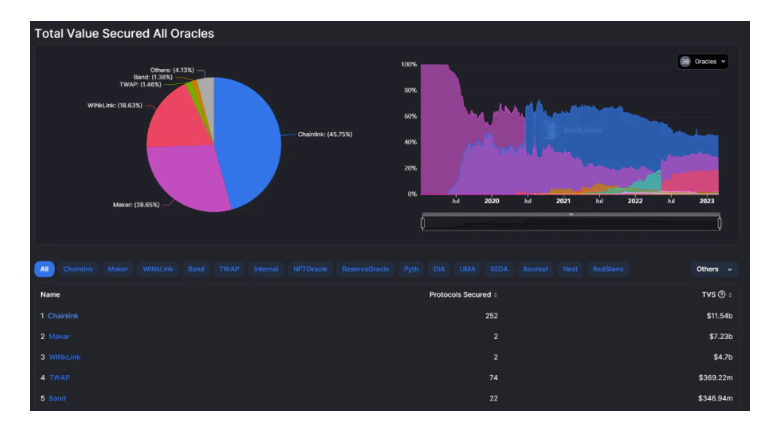Click the Chainlink (45.75%) pie label

click(325, 134)
